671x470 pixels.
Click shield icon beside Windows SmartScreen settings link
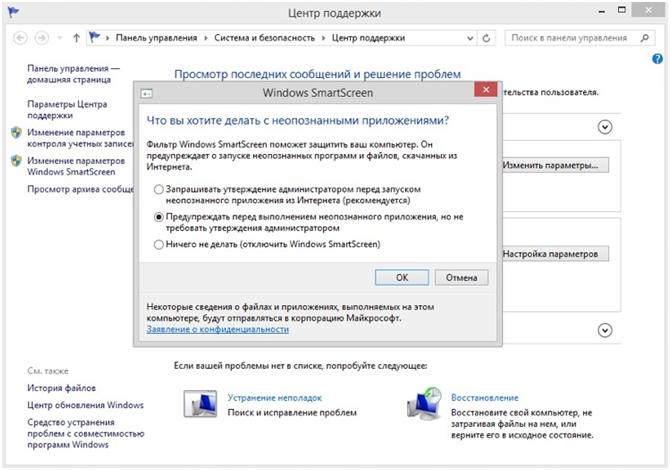pyautogui.click(x=16, y=161)
